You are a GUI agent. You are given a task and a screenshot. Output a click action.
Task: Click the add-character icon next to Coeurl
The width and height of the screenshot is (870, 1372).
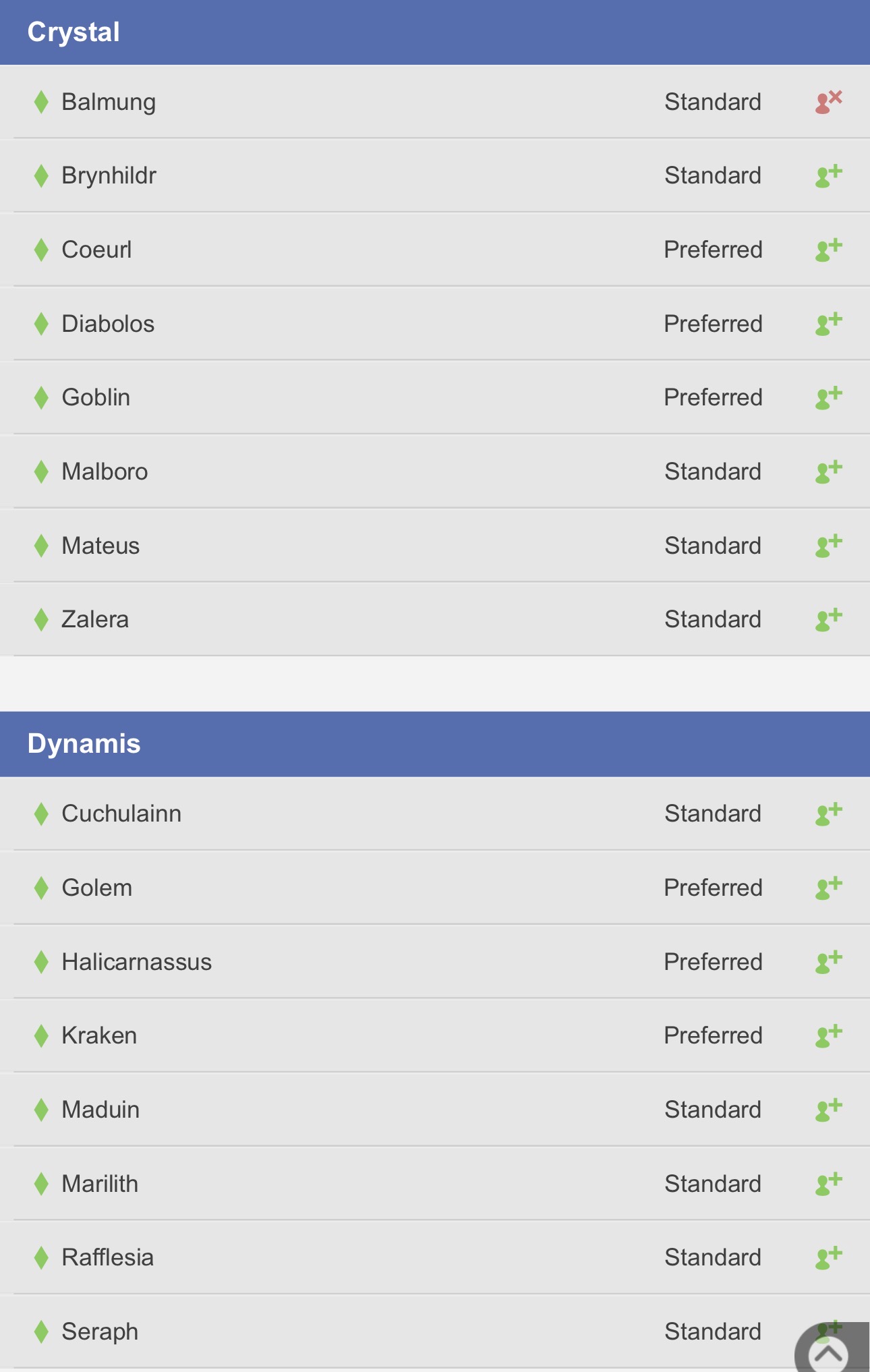tap(829, 250)
